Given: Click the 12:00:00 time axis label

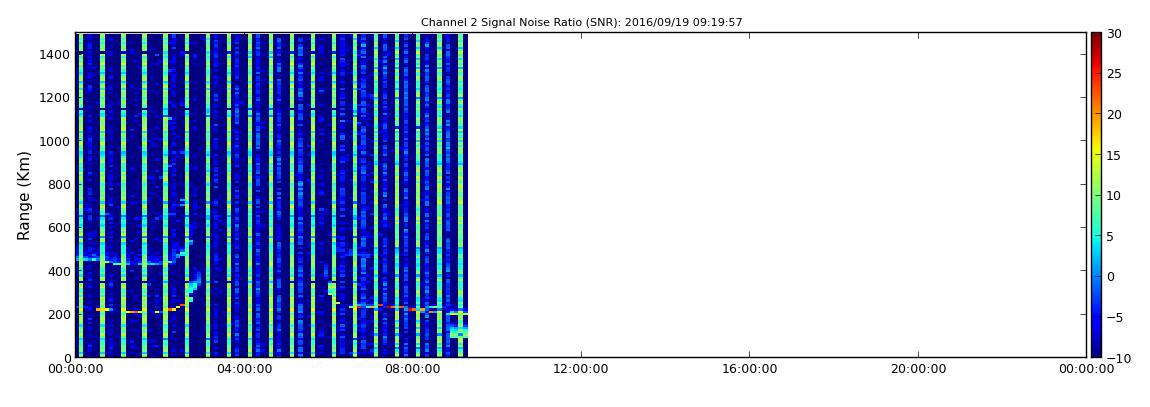Looking at the screenshot, I should tap(582, 370).
